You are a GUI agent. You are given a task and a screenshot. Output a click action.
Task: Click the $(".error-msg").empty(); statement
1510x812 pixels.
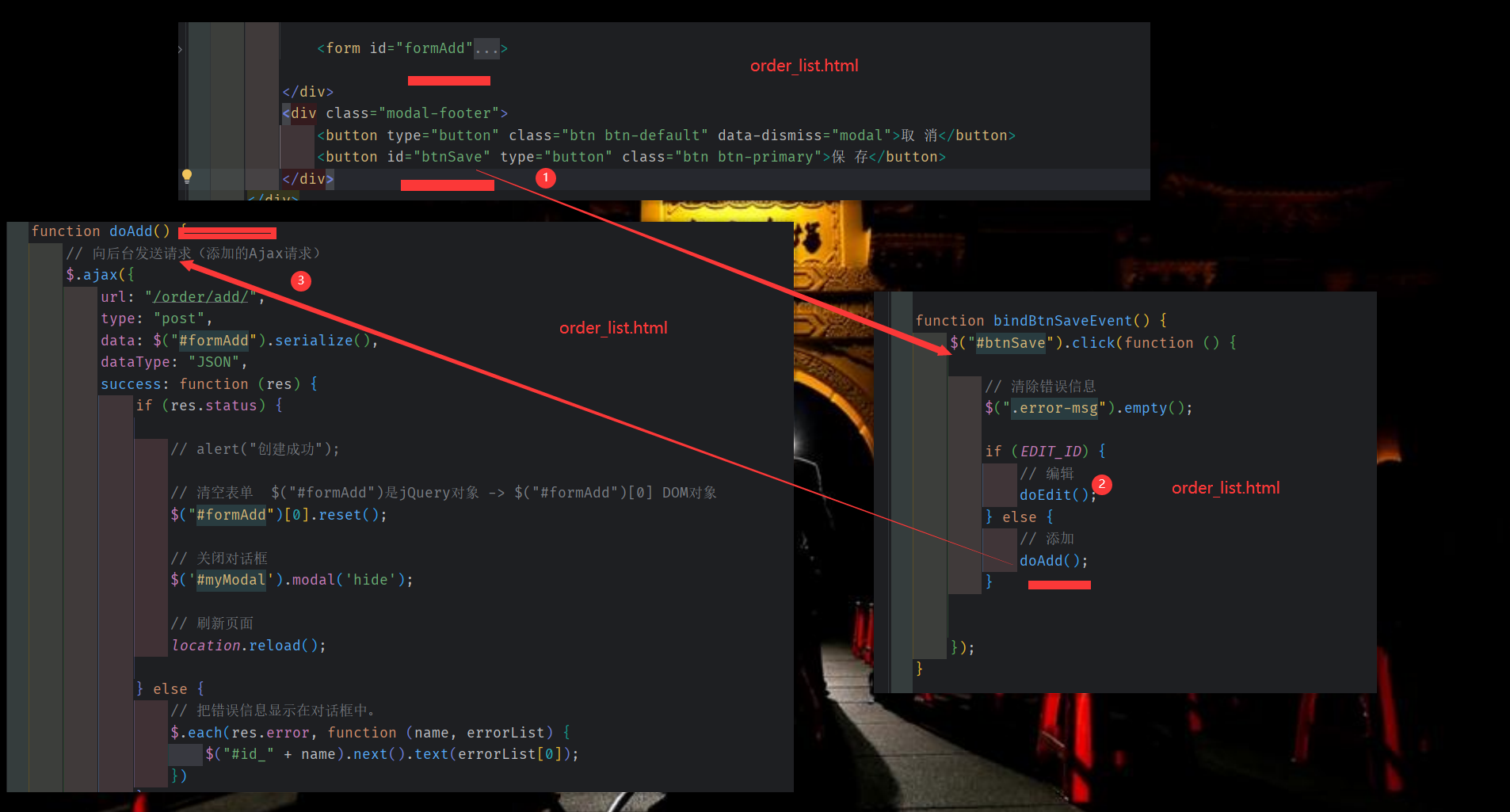[1089, 408]
